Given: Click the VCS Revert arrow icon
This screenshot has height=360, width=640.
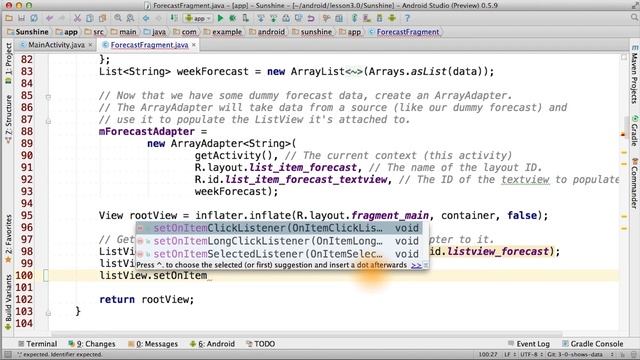Looking at the screenshot, I should (311, 18).
